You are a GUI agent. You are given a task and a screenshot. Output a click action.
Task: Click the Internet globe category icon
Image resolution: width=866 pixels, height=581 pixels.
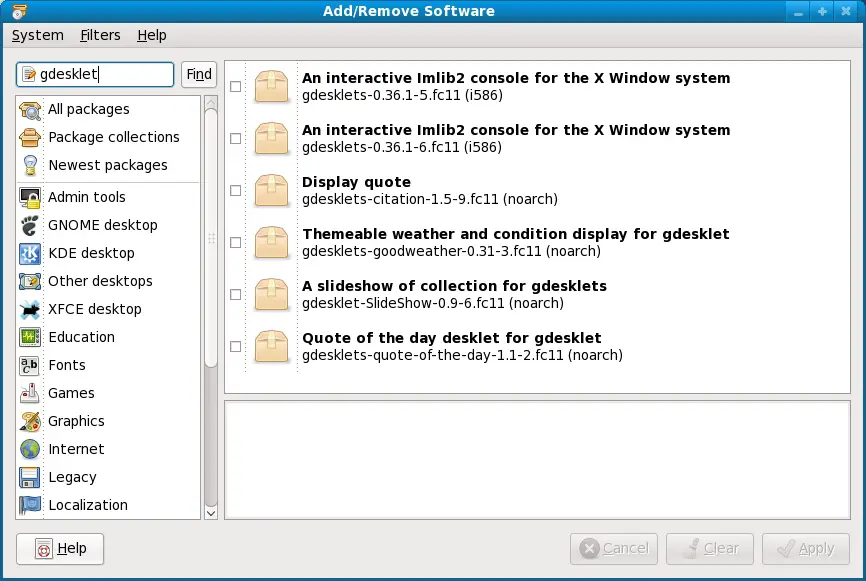31,449
